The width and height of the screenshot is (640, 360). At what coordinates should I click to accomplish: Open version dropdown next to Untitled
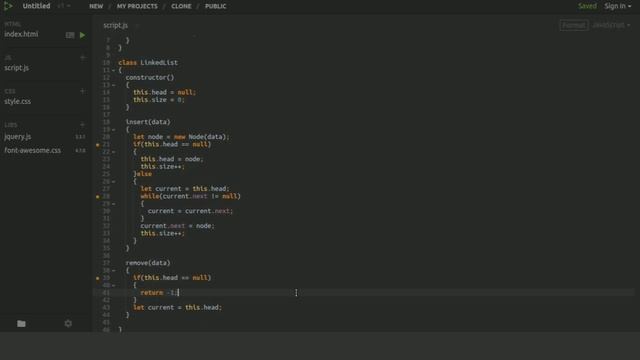64,6
